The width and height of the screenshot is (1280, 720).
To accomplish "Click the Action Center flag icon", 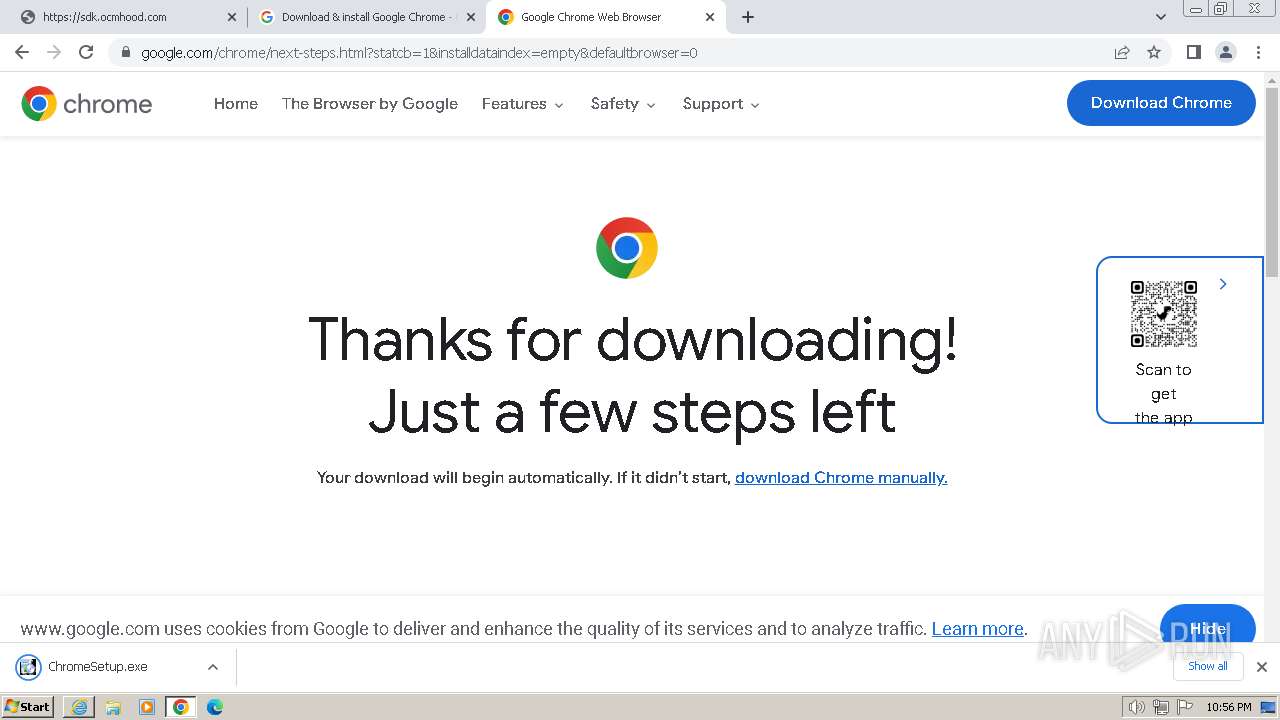I will pyautogui.click(x=1183, y=707).
